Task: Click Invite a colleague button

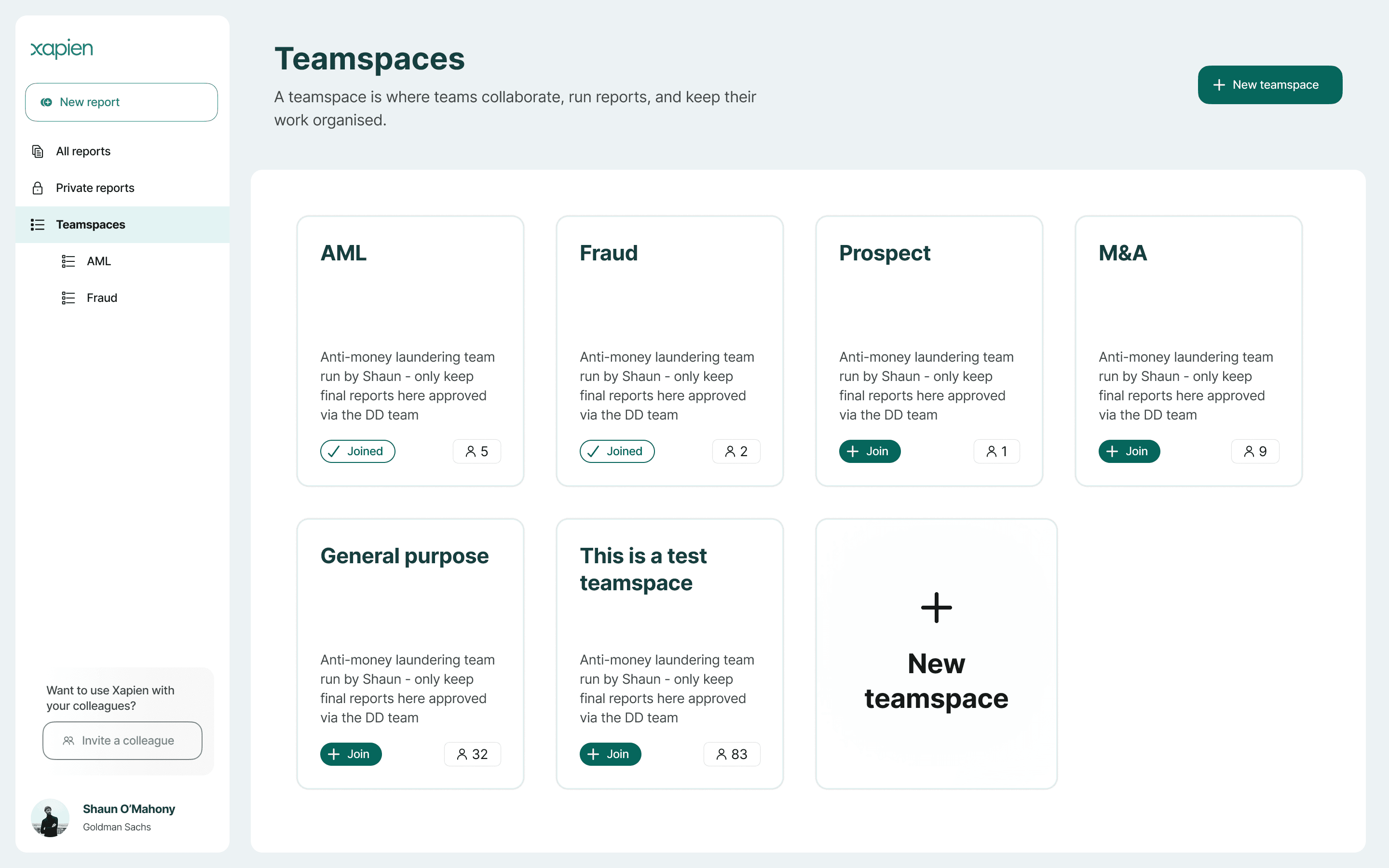Action: (x=122, y=741)
